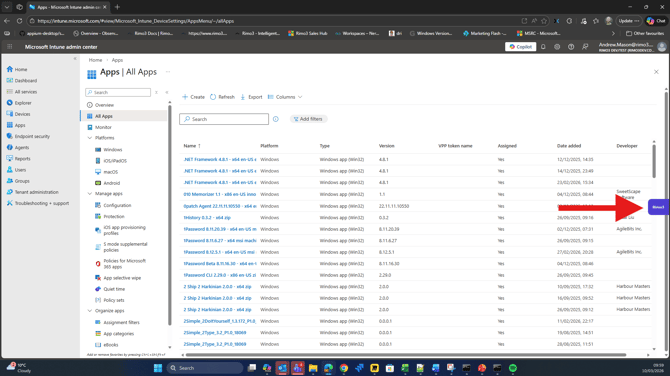Click Create to add an app
Image resolution: width=670 pixels, height=376 pixels.
(194, 97)
